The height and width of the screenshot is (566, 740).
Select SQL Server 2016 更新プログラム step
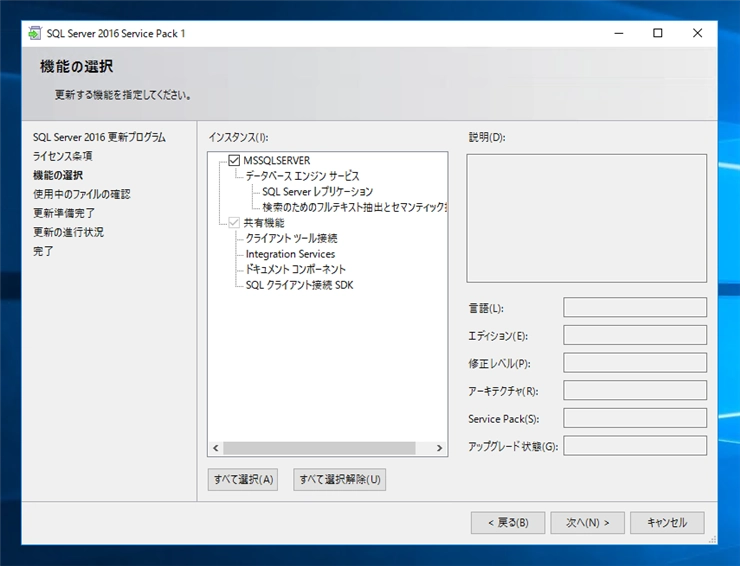point(99,137)
